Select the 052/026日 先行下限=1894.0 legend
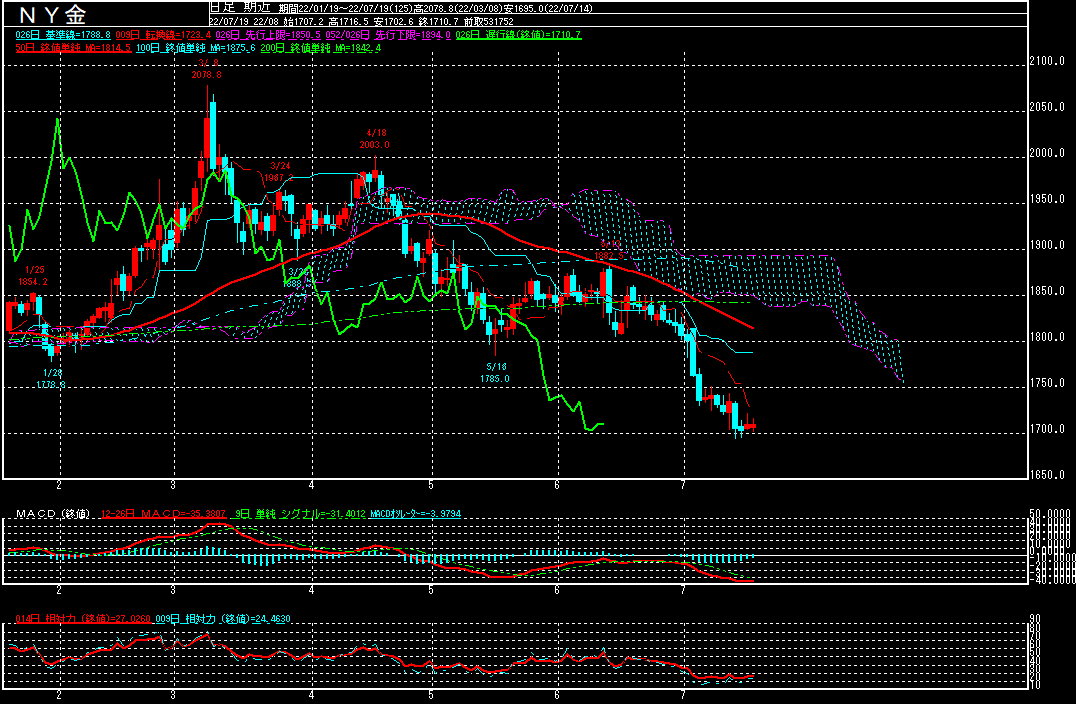The image size is (1076, 704). (x=388, y=35)
